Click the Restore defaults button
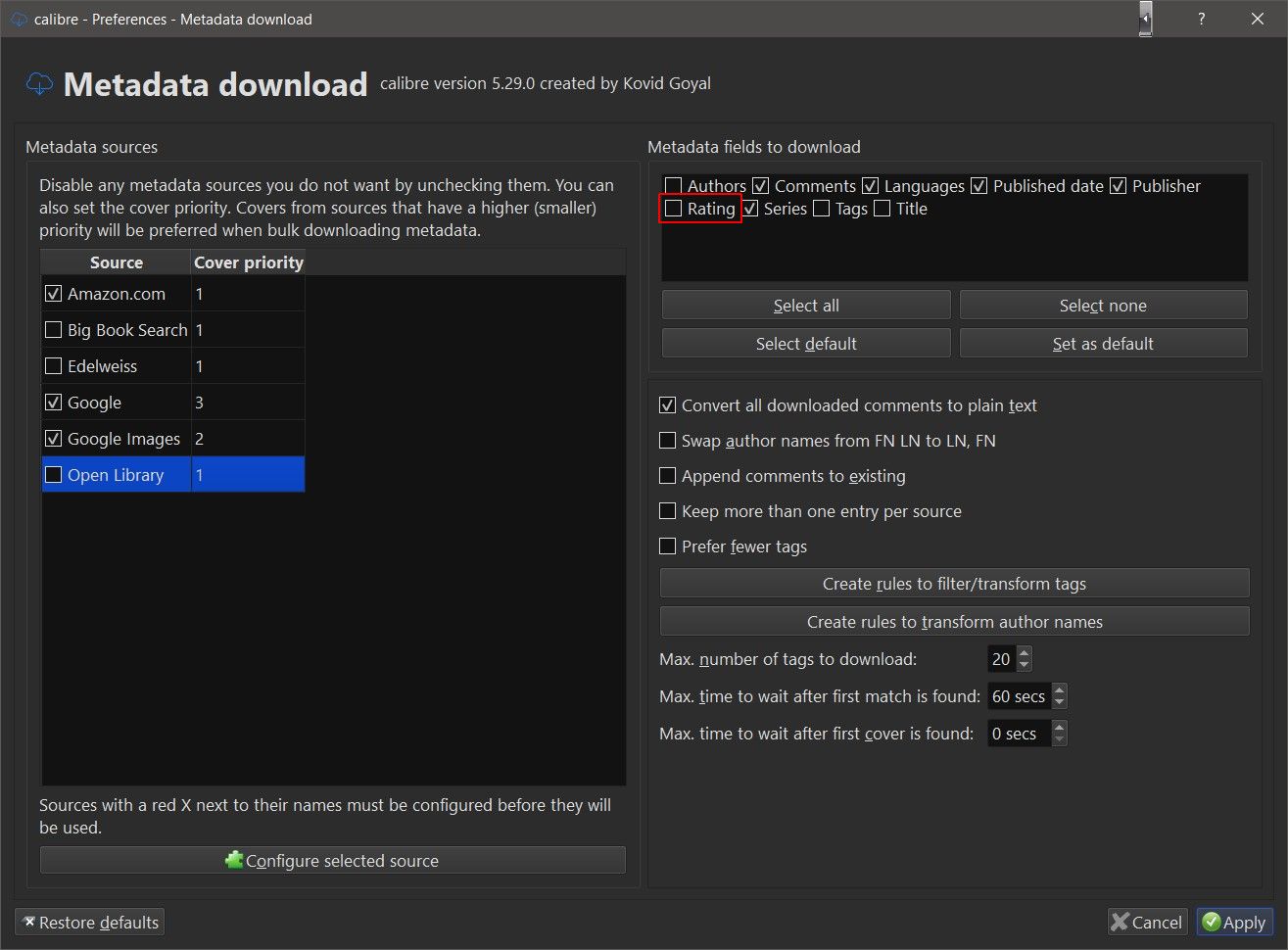 pyautogui.click(x=90, y=923)
